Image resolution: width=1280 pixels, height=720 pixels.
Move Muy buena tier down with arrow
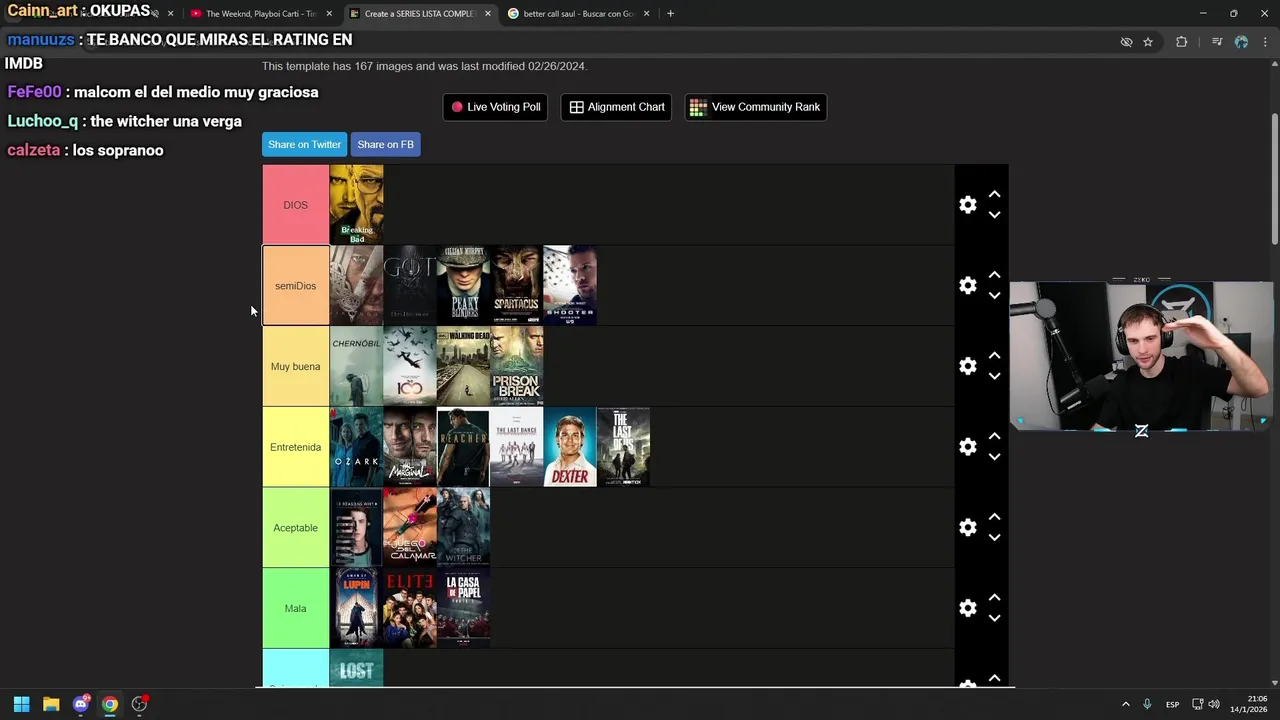(x=994, y=377)
